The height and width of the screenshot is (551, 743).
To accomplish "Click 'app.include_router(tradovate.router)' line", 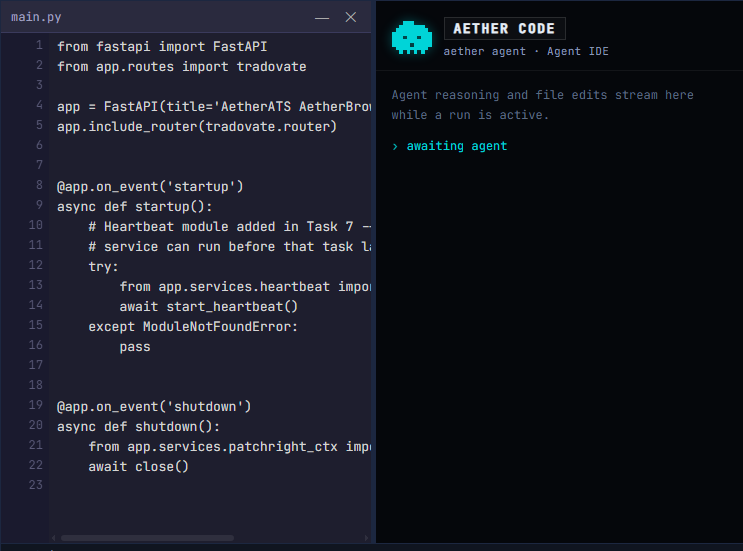I will (x=197, y=126).
